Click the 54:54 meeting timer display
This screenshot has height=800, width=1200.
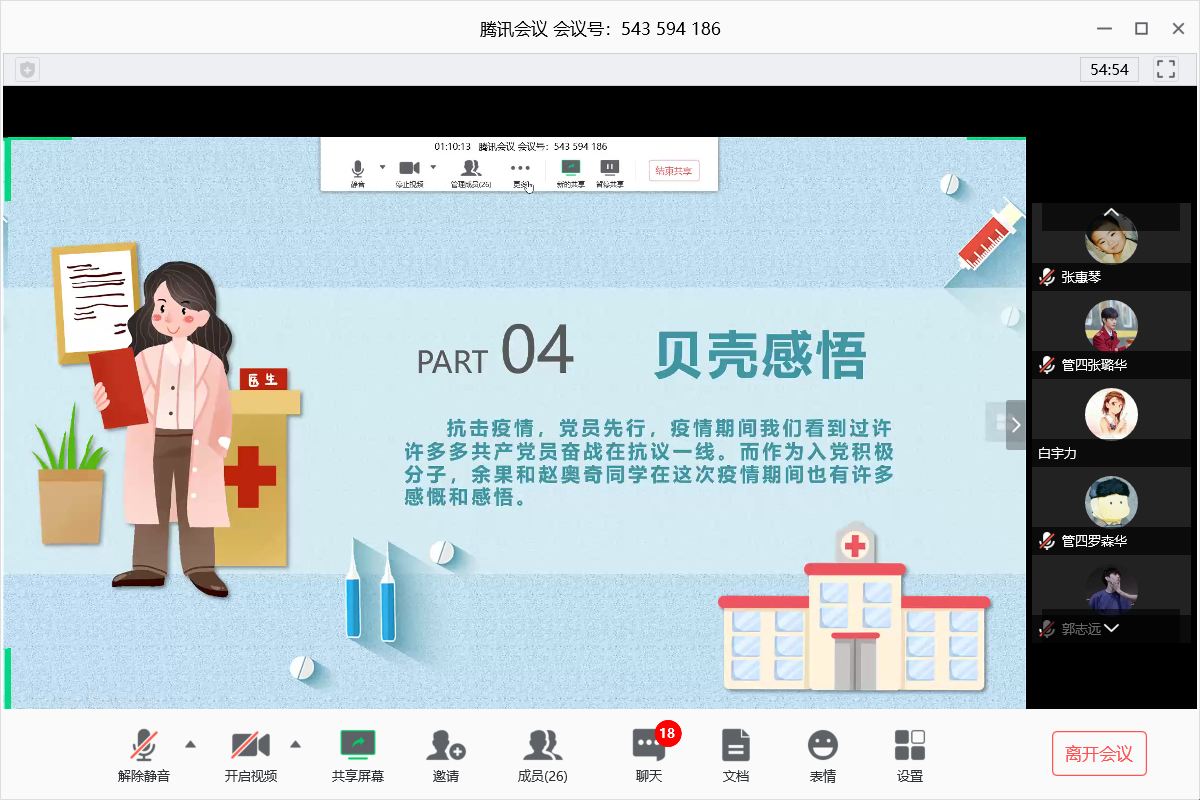pyautogui.click(x=1109, y=69)
